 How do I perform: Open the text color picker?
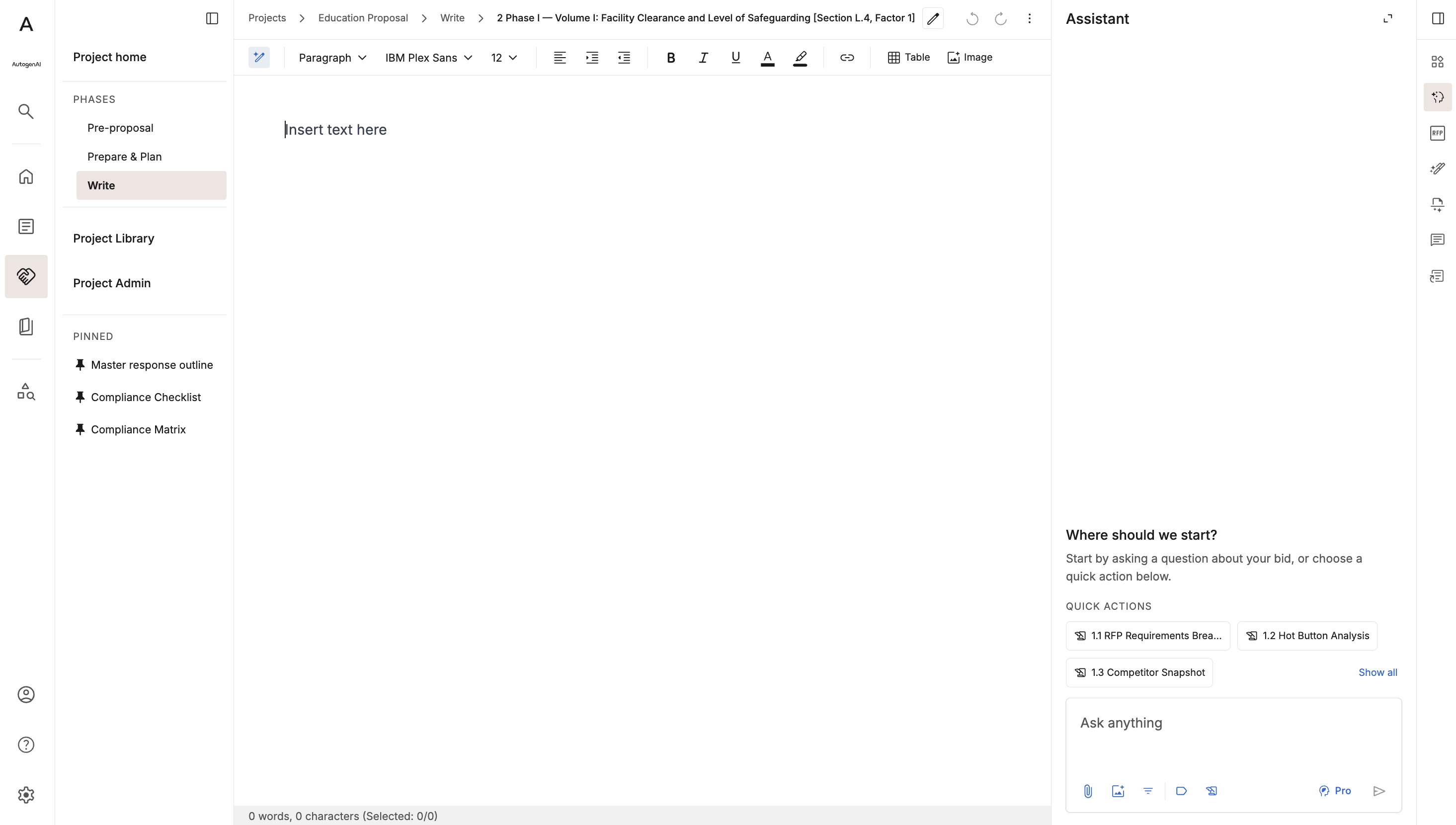pyautogui.click(x=768, y=58)
